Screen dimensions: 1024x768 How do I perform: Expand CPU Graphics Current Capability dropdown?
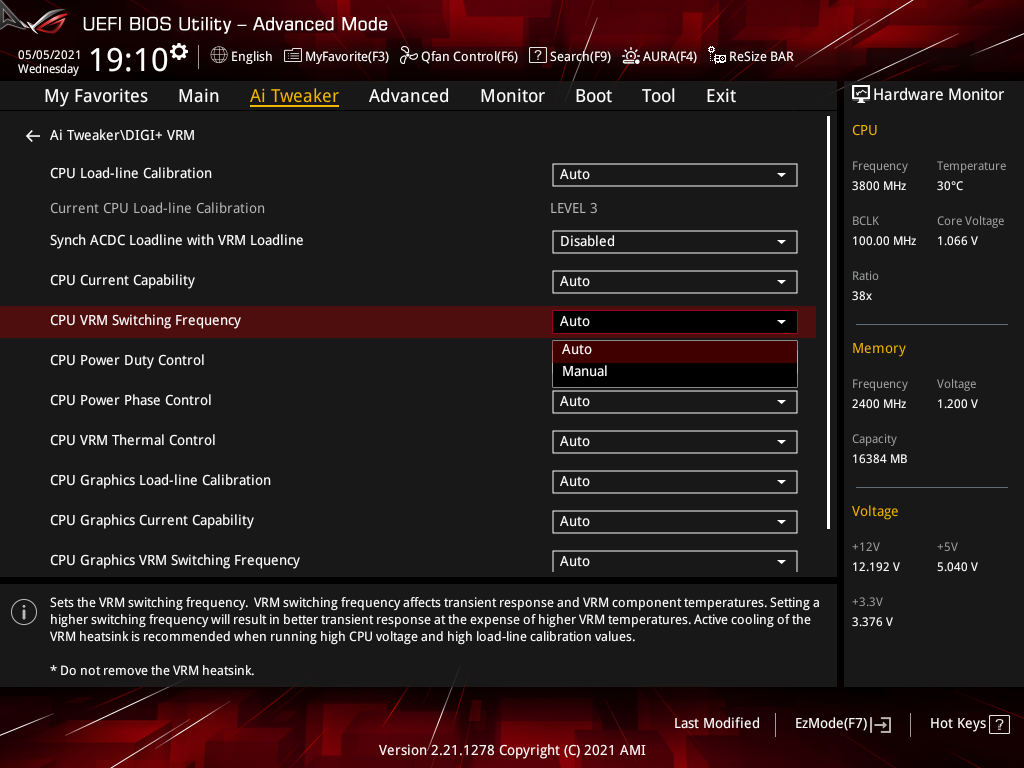point(675,521)
